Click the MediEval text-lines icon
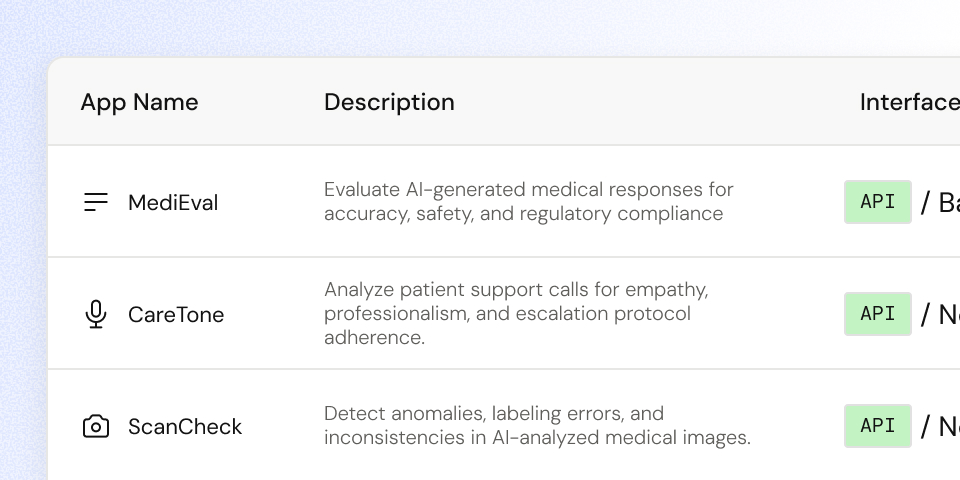The height and width of the screenshot is (480, 960). tap(96, 202)
